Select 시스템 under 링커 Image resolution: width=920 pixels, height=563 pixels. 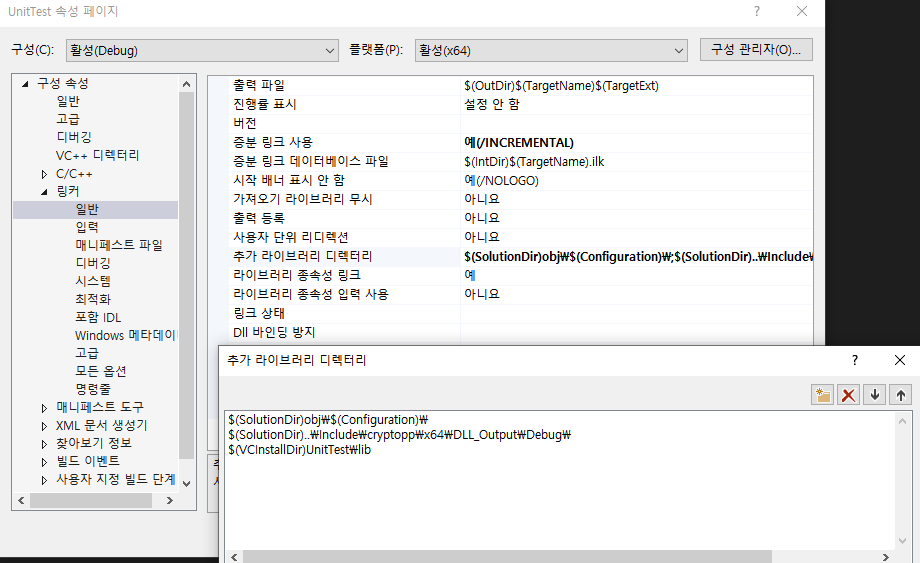pos(93,281)
